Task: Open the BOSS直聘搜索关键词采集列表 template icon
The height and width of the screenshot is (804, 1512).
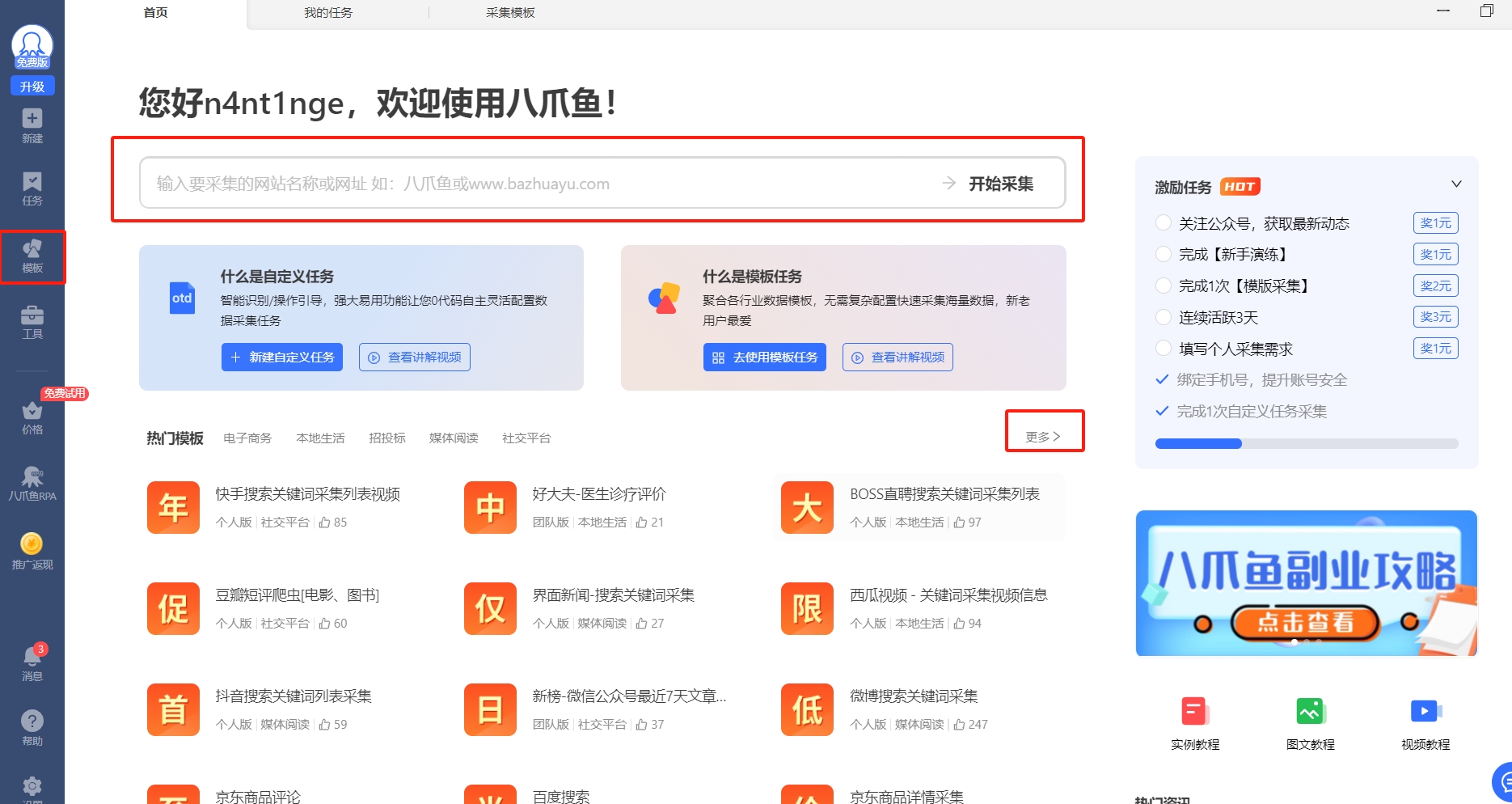Action: (807, 507)
